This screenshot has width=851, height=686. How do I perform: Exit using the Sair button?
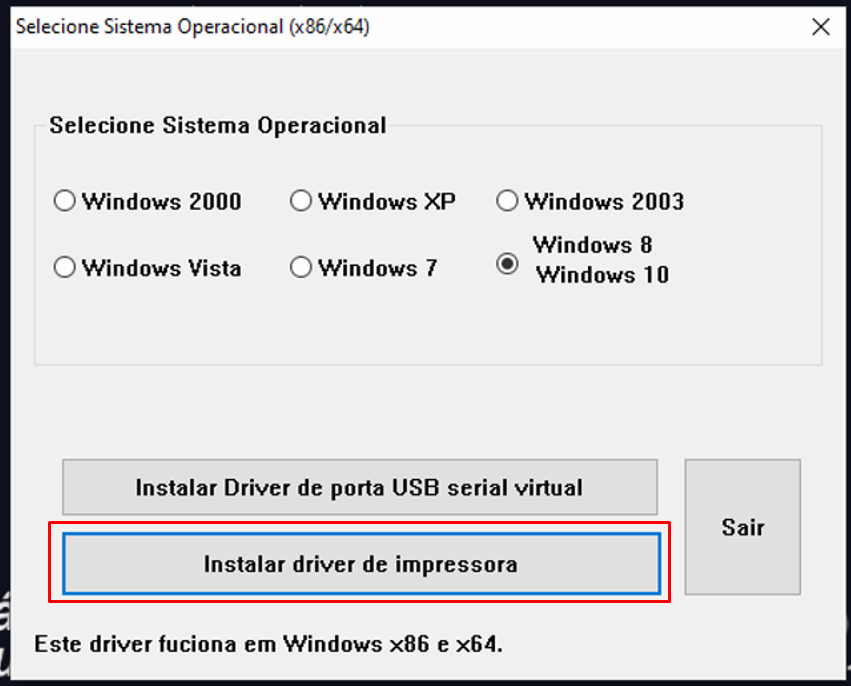point(742,527)
